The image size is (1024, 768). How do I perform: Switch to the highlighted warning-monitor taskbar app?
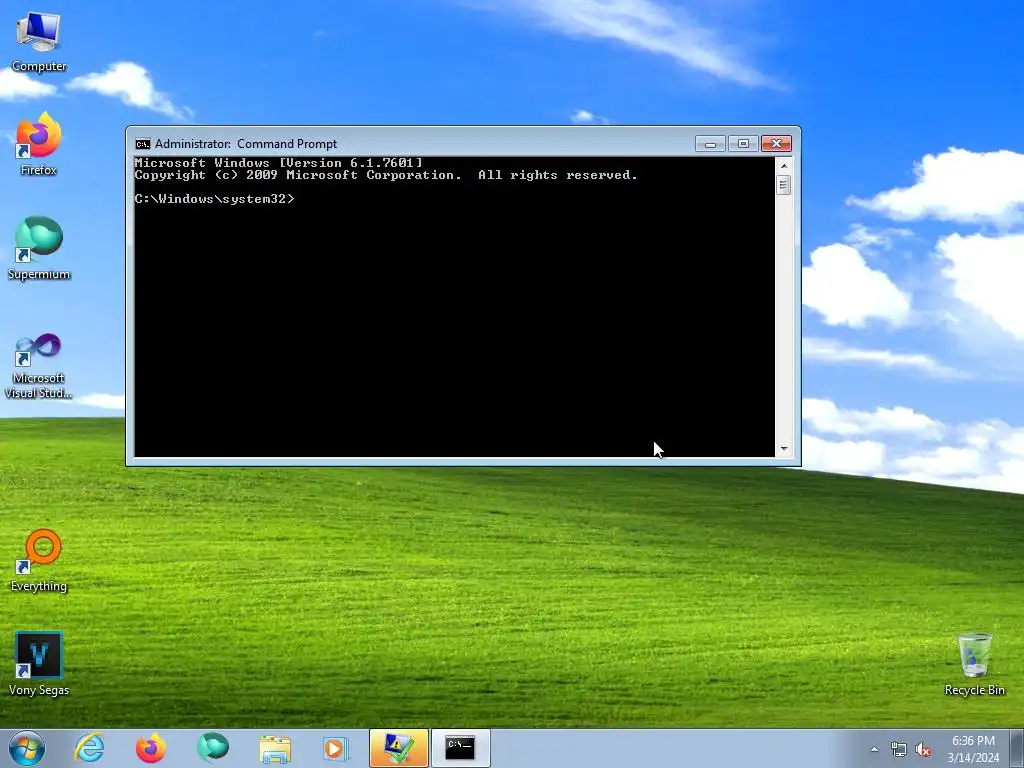pos(398,748)
